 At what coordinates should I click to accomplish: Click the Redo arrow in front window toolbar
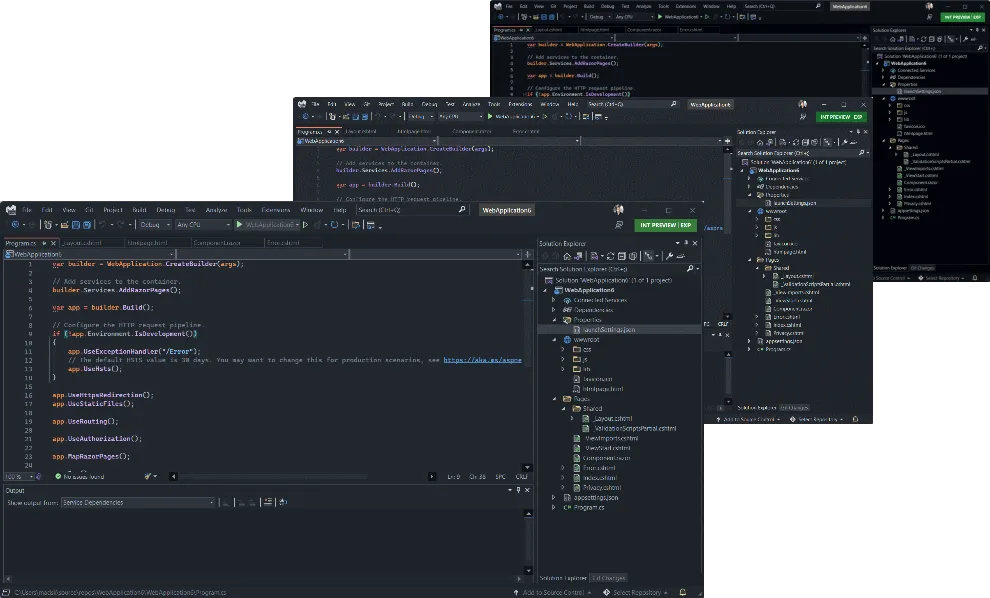pyautogui.click(x=121, y=225)
